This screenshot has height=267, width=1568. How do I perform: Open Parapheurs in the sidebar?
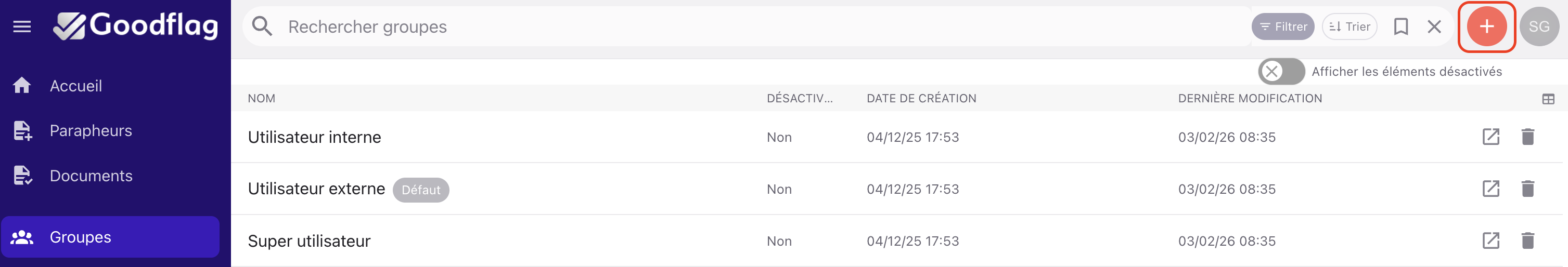(90, 131)
